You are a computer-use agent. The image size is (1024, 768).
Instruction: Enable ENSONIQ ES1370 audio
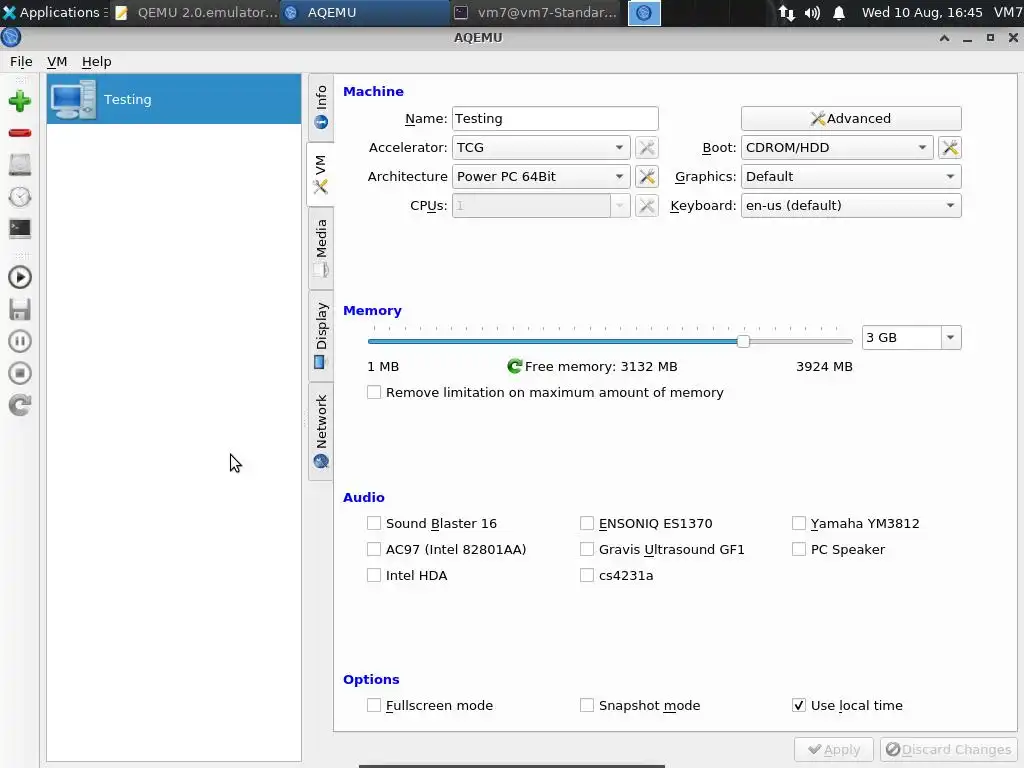coord(586,523)
